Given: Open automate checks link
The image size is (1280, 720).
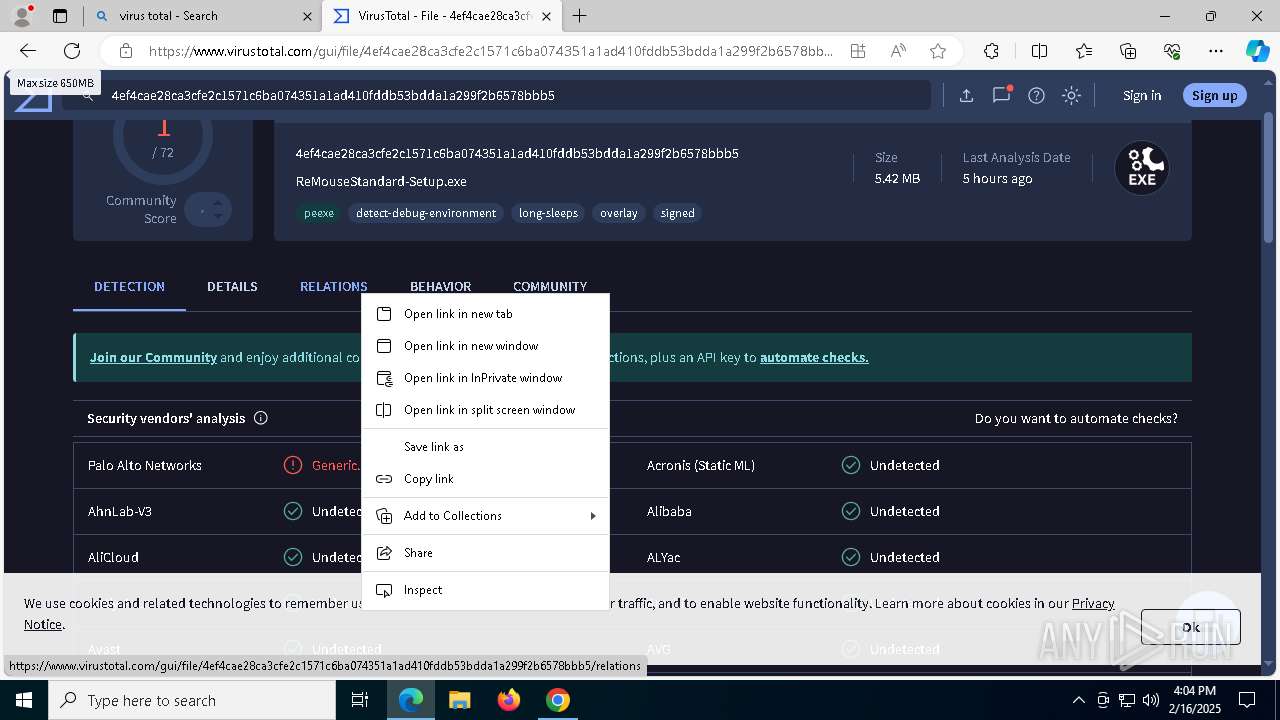Looking at the screenshot, I should coord(814,357).
